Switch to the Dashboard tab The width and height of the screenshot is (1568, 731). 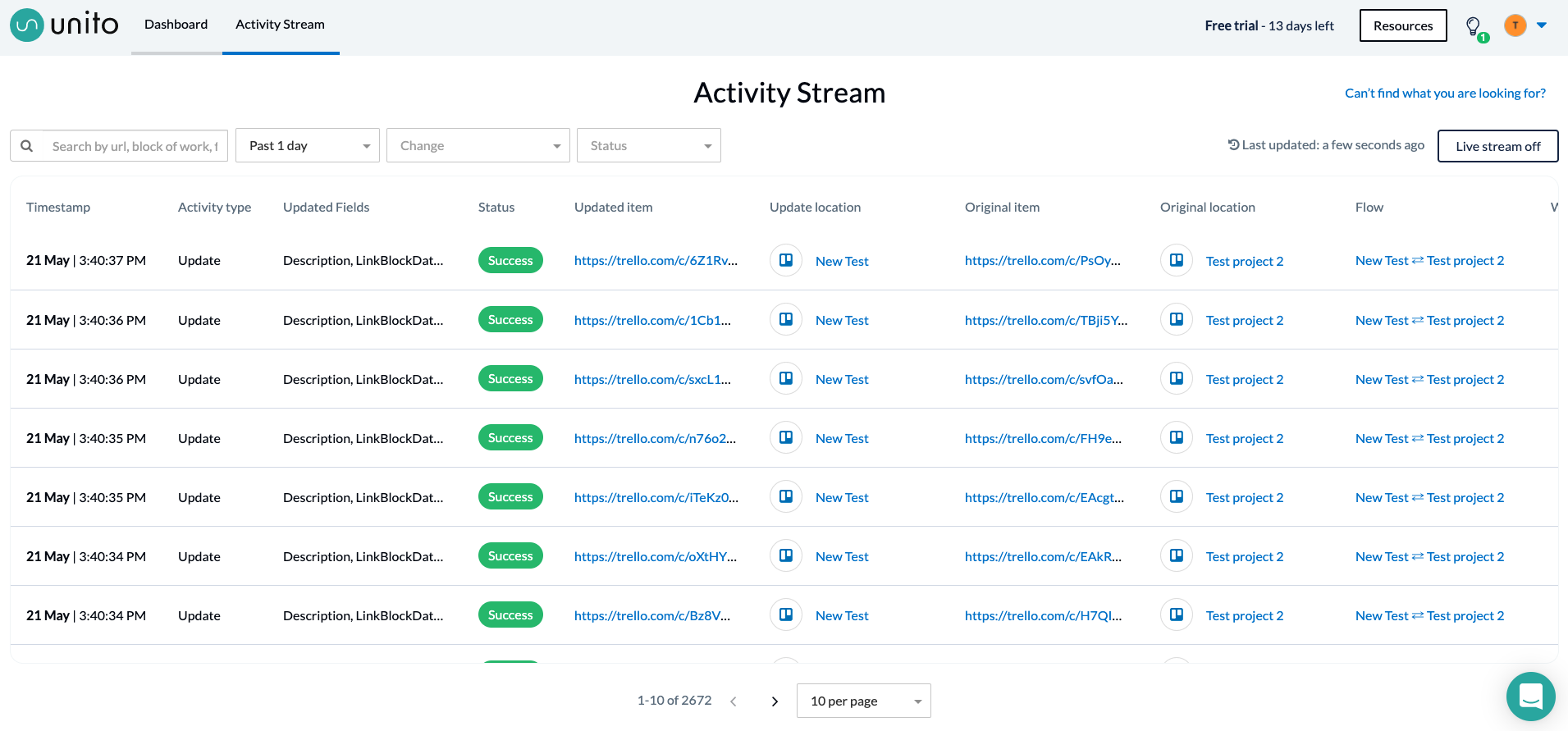pos(176,25)
